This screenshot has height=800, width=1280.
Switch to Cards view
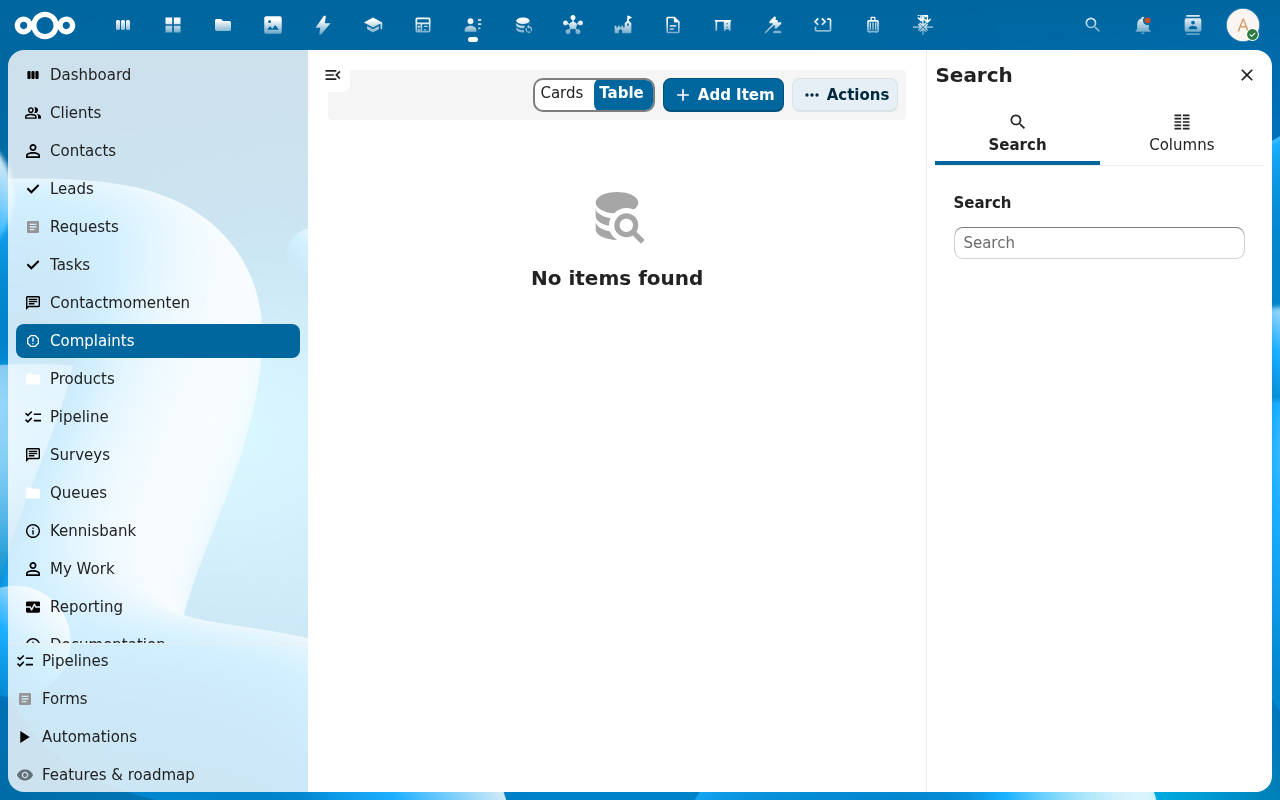click(x=563, y=94)
